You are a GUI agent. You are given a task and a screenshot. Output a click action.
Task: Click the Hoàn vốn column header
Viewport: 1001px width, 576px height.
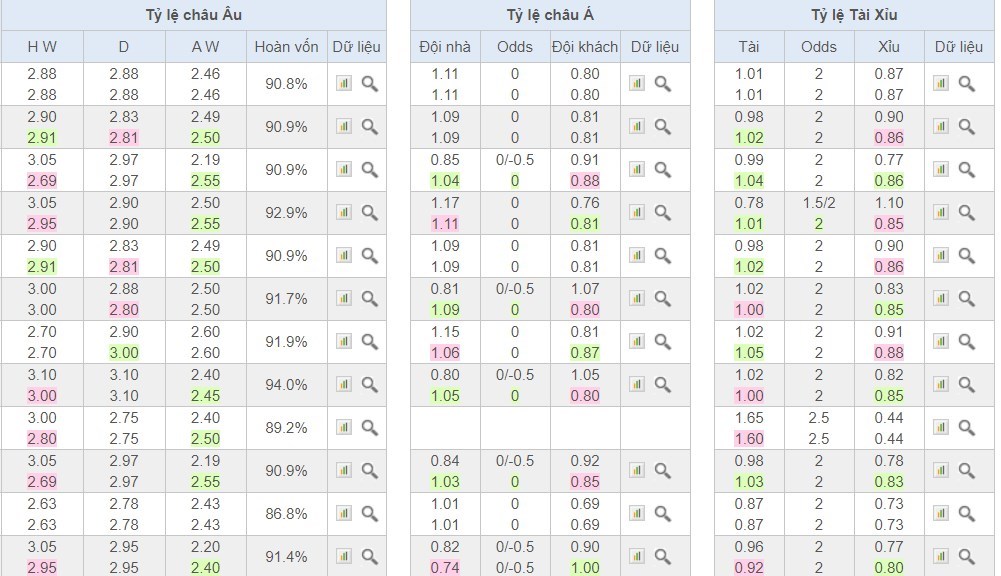click(x=286, y=47)
